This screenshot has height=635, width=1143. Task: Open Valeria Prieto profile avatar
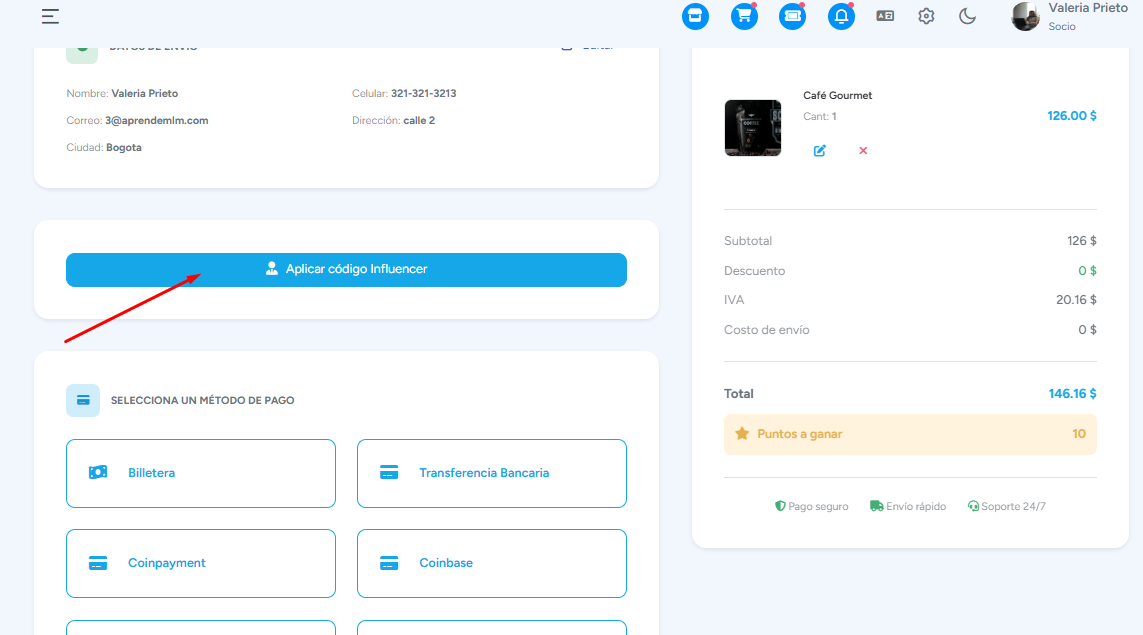tap(1025, 16)
